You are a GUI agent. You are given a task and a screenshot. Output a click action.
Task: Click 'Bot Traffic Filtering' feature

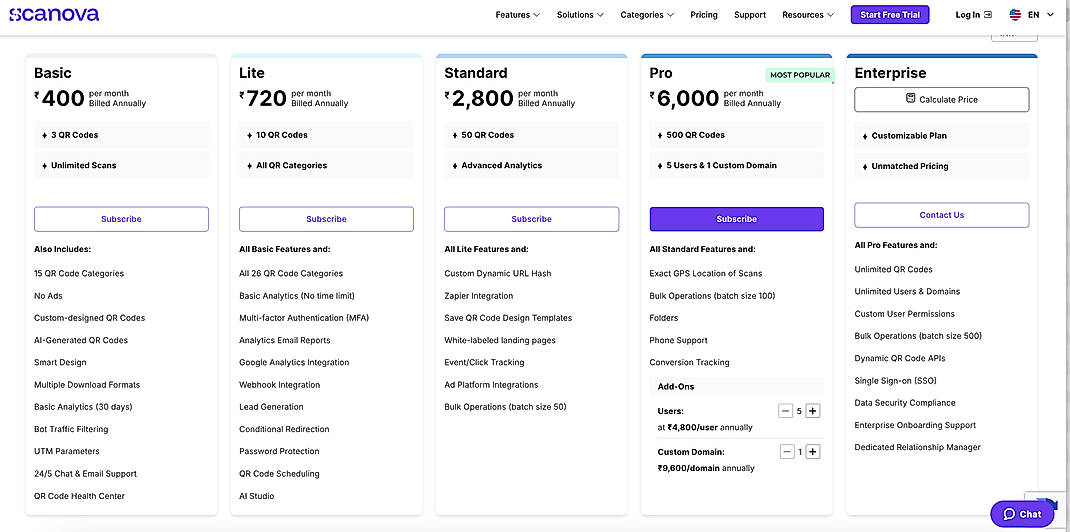tap(71, 429)
